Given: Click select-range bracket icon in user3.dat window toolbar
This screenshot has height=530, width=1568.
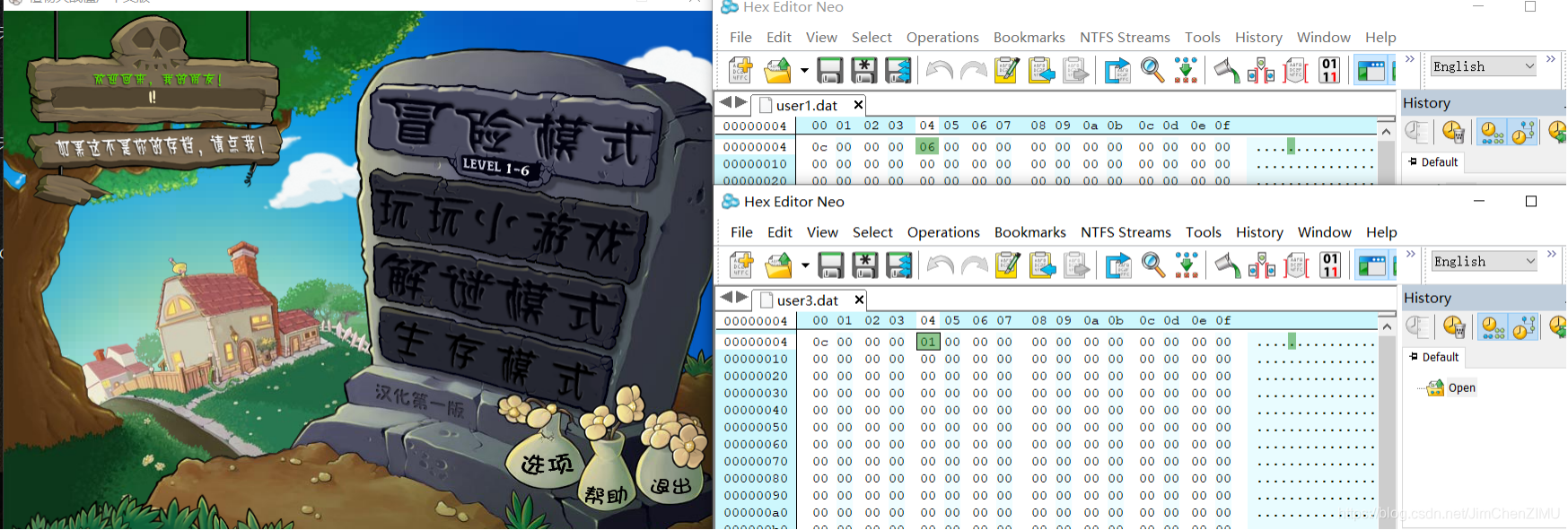Looking at the screenshot, I should (1296, 265).
